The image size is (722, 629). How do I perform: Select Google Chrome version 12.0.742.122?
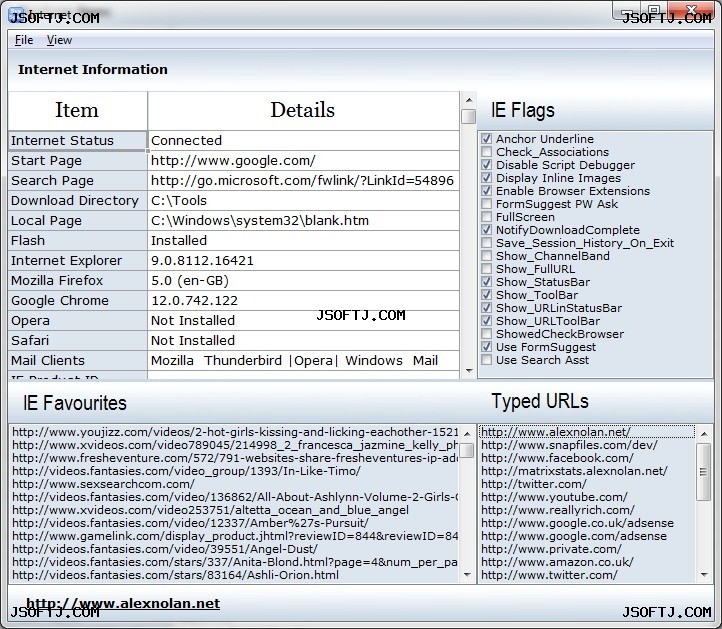303,301
